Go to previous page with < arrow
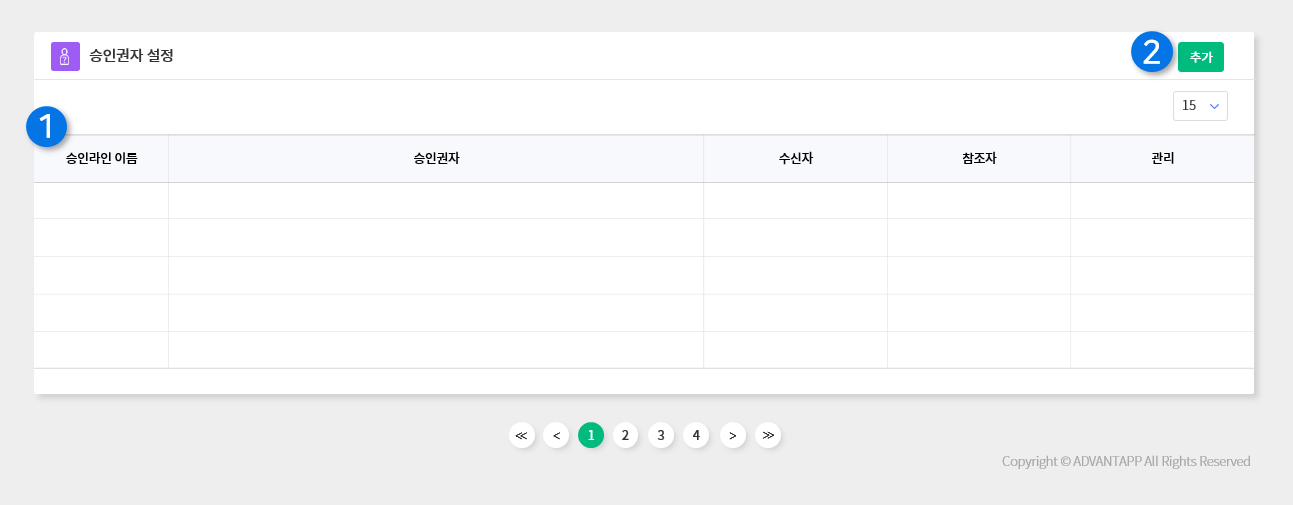The image size is (1293, 505). (556, 435)
